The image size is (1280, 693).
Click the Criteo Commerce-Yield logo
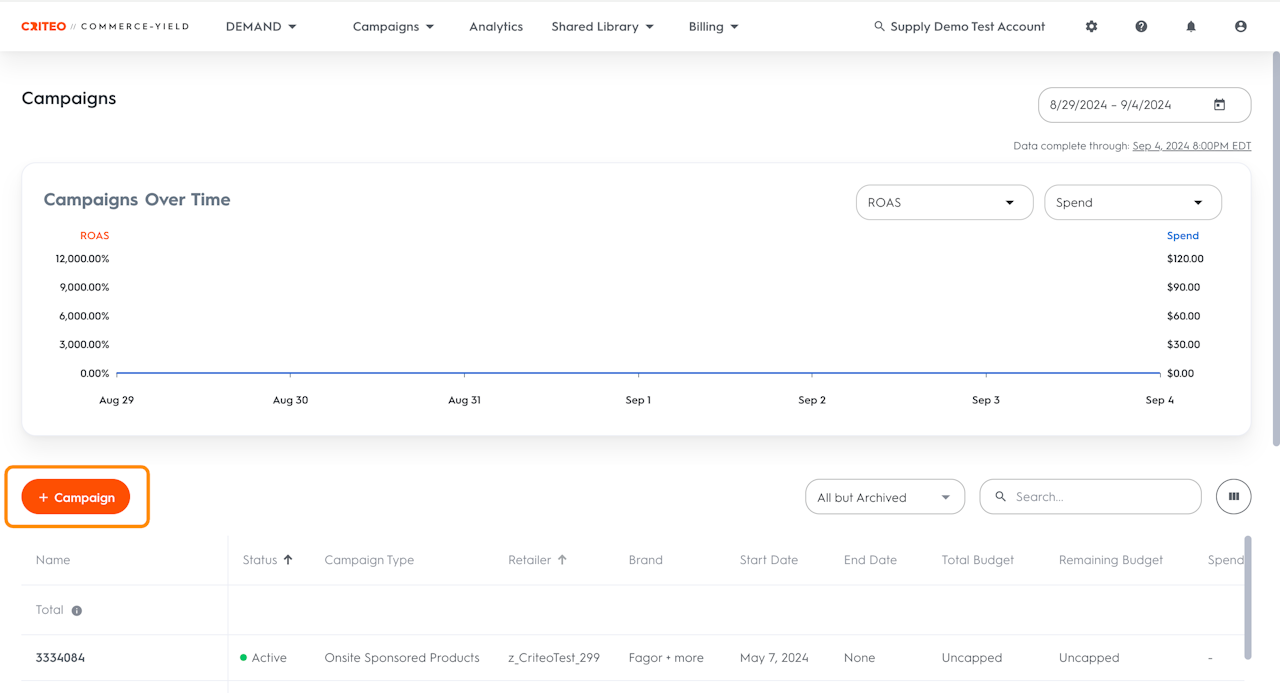click(x=105, y=27)
